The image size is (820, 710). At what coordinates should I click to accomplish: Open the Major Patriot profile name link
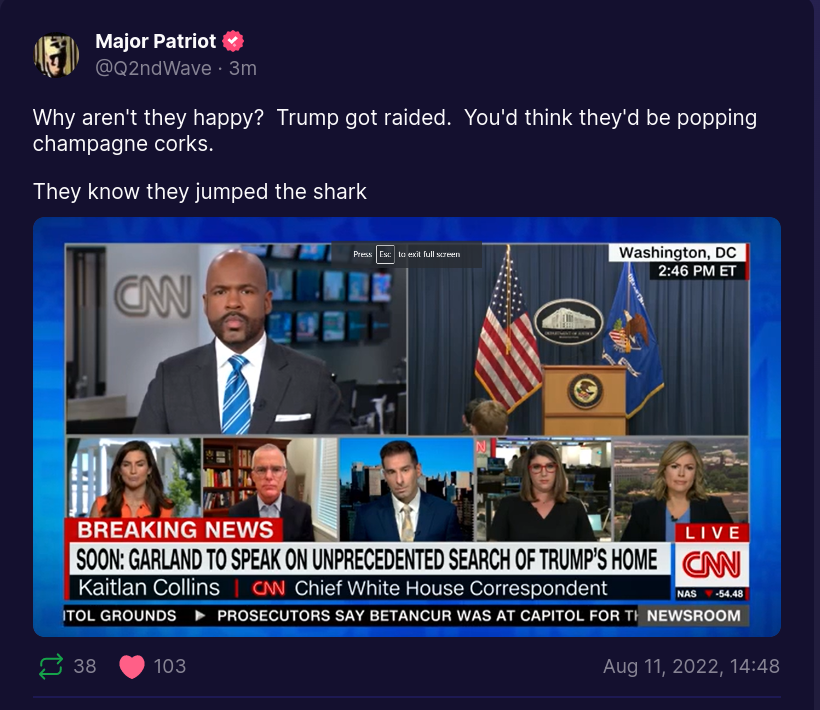point(155,42)
